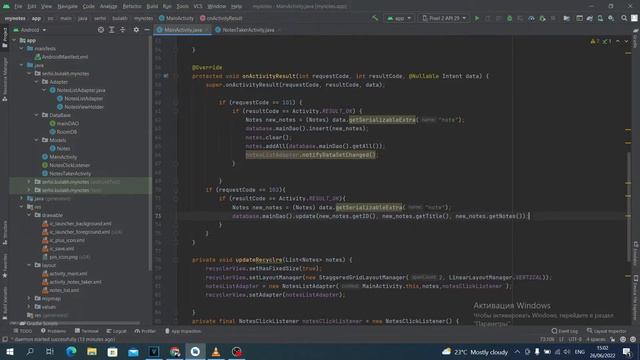
Task: Open the Terminal tool window
Action: click(x=87, y=331)
